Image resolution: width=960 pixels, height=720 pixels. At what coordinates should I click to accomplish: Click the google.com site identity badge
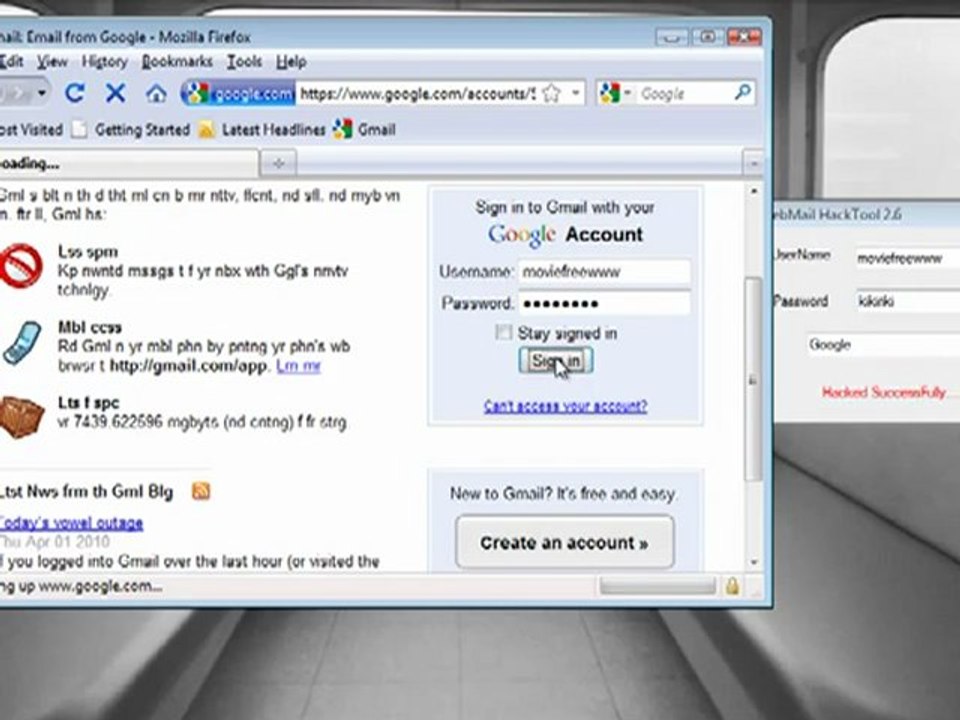(241, 94)
